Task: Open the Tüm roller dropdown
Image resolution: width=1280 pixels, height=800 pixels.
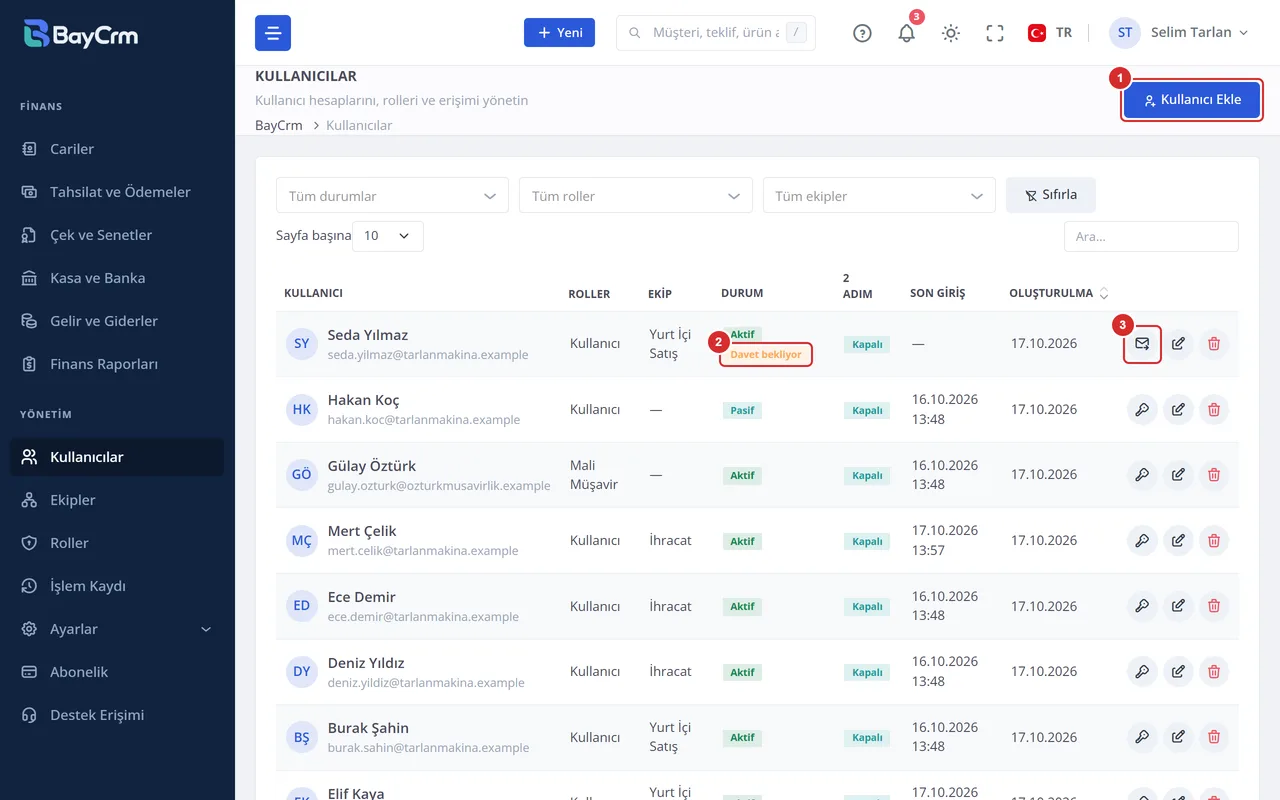Action: click(x=636, y=196)
